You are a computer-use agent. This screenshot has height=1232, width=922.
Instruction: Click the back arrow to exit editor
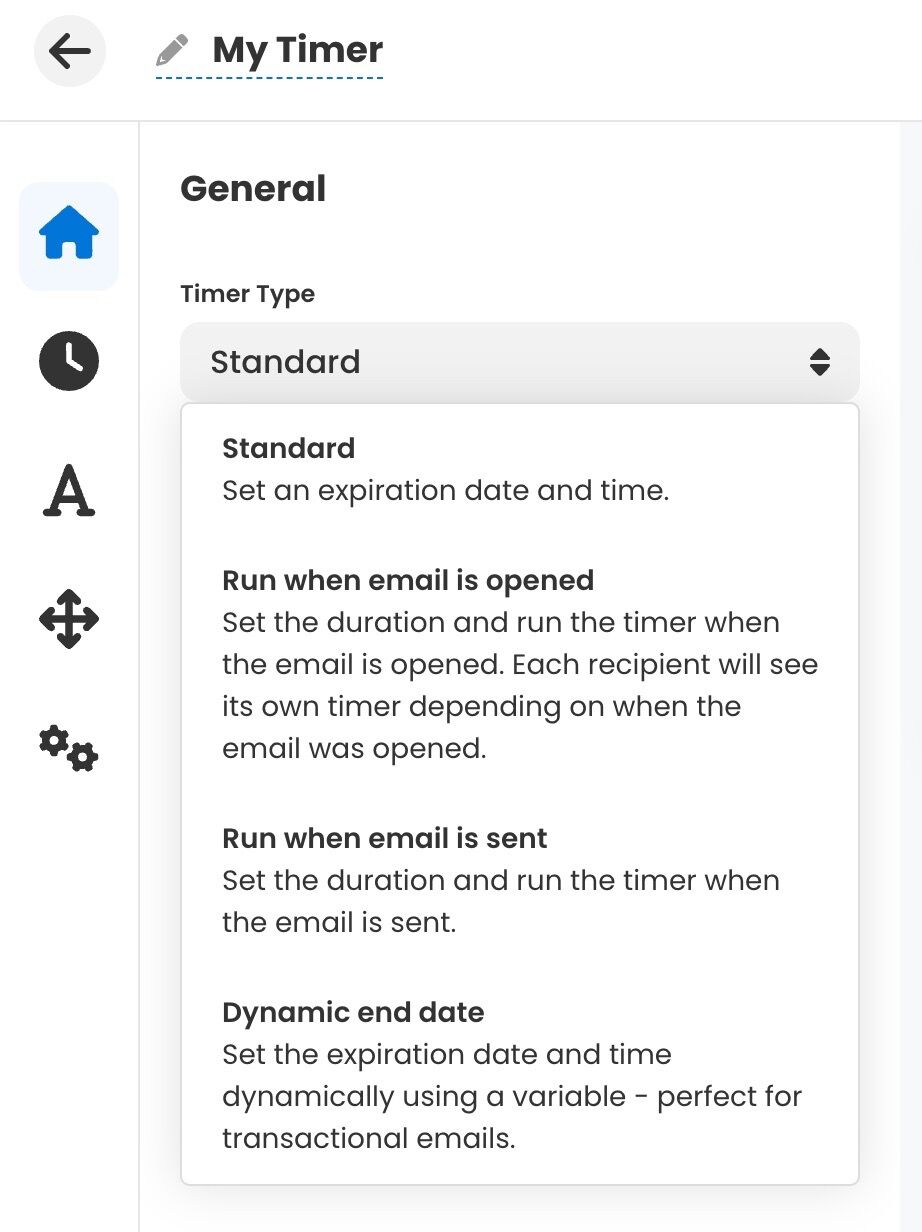tap(69, 51)
